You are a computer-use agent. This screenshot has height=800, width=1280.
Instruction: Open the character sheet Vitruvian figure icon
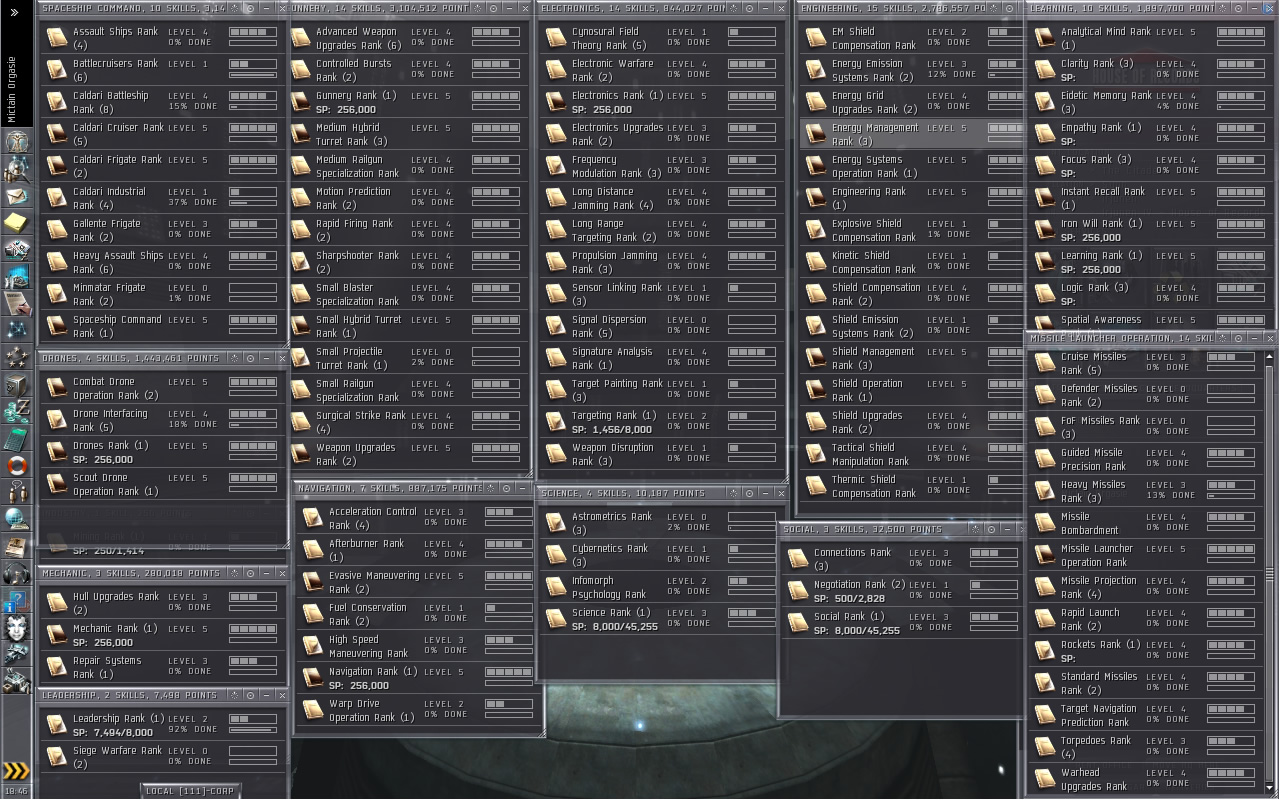(x=16, y=141)
